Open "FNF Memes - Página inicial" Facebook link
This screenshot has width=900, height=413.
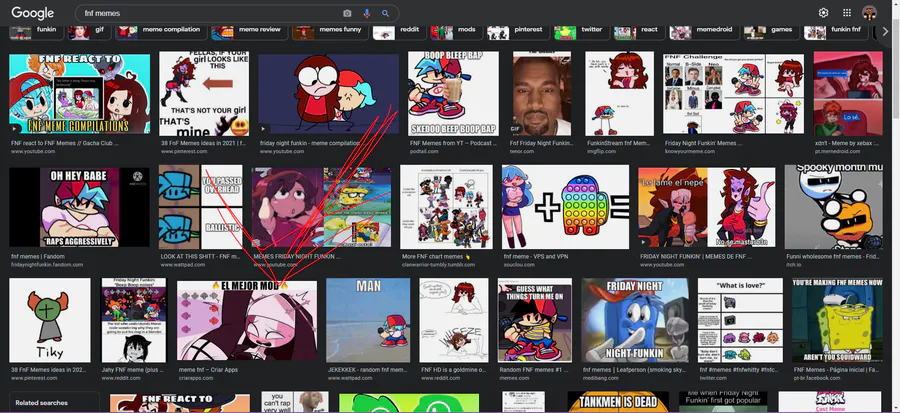click(837, 370)
